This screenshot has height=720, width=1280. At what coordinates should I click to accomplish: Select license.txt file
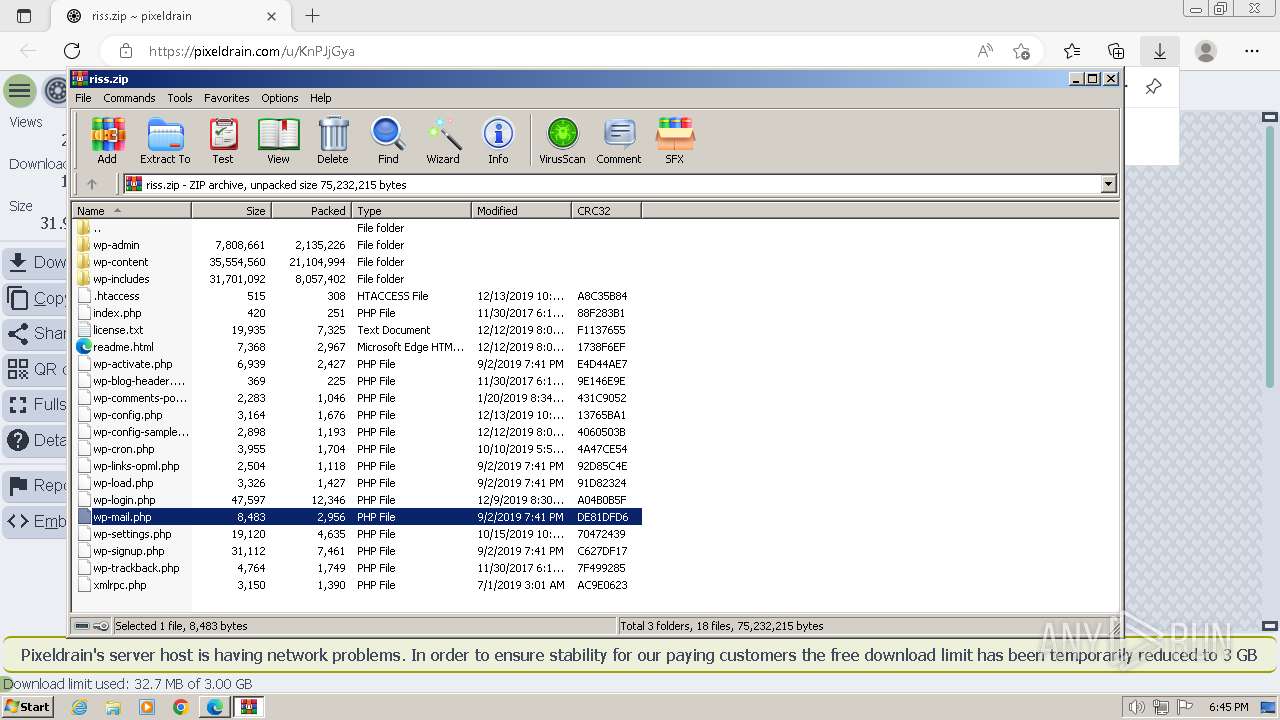(118, 330)
